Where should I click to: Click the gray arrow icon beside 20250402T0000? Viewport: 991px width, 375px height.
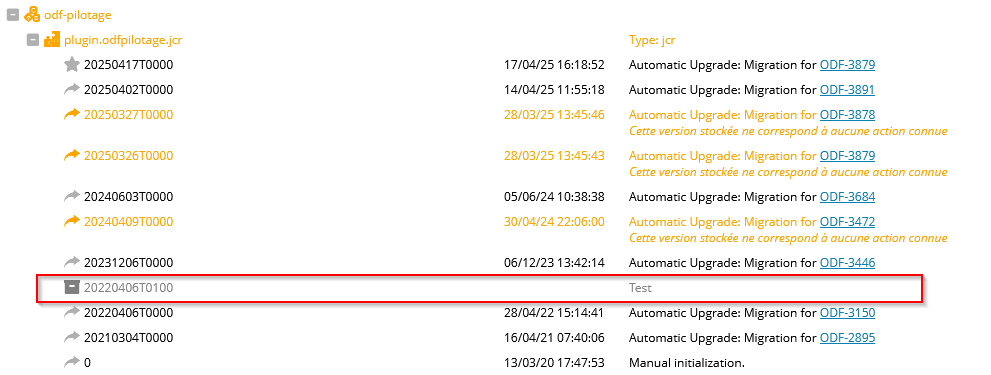click(x=72, y=89)
